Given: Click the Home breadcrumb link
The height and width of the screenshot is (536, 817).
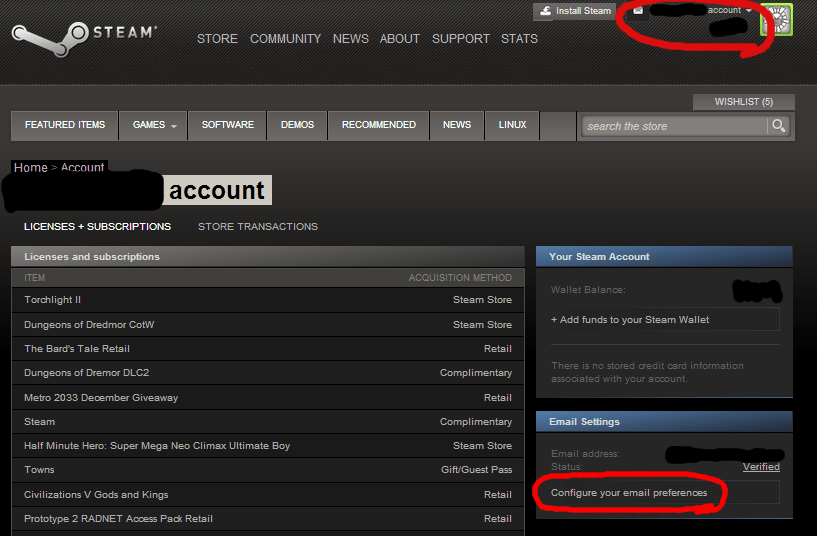Looking at the screenshot, I should coord(31,167).
